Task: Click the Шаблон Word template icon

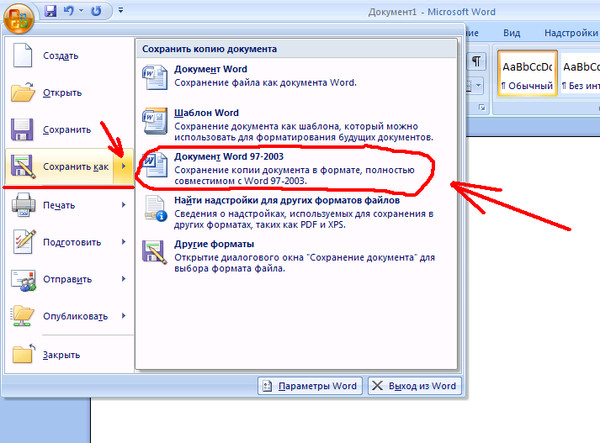Action: (155, 121)
